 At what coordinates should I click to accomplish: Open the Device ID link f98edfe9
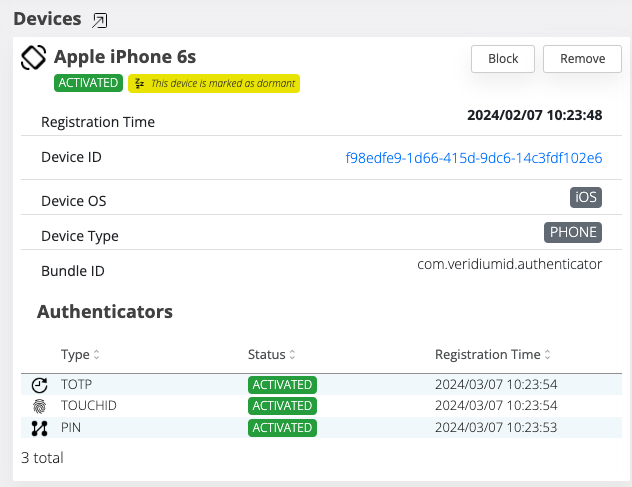[473, 158]
